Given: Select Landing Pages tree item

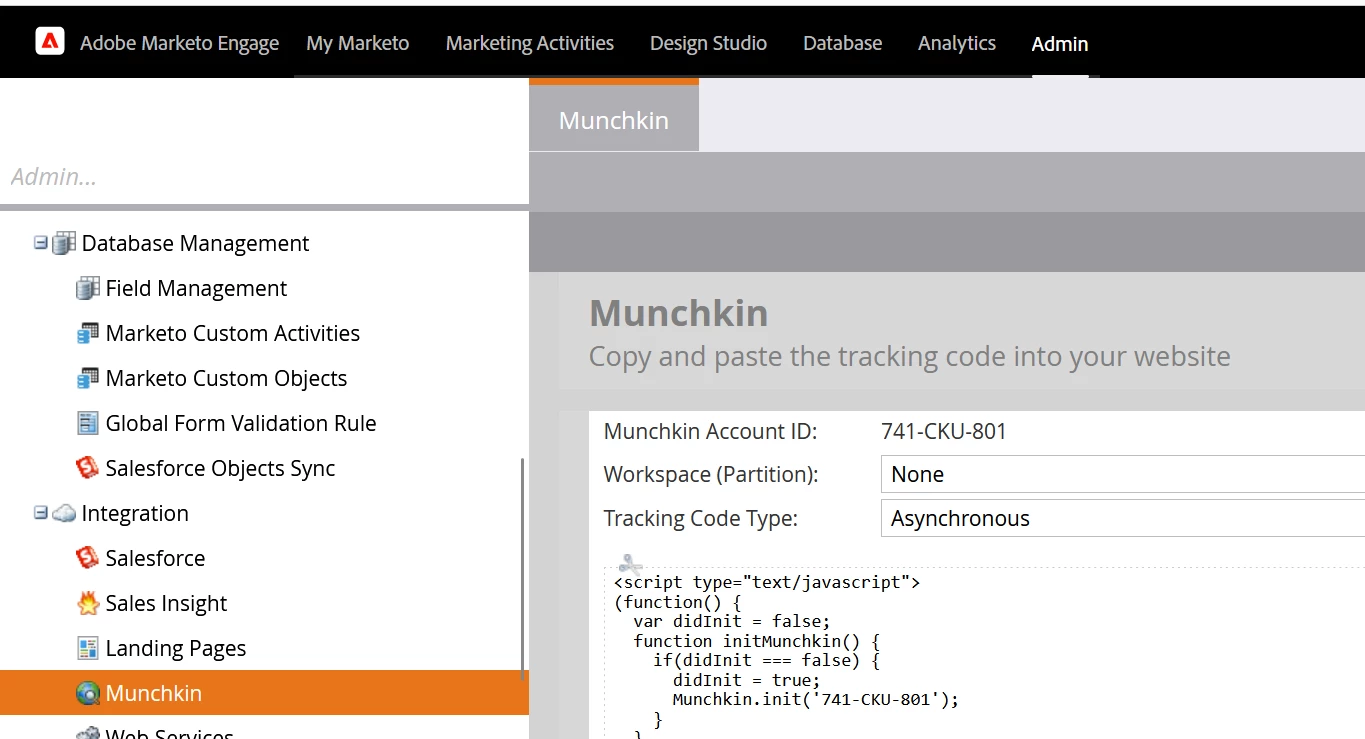Looking at the screenshot, I should pos(176,648).
